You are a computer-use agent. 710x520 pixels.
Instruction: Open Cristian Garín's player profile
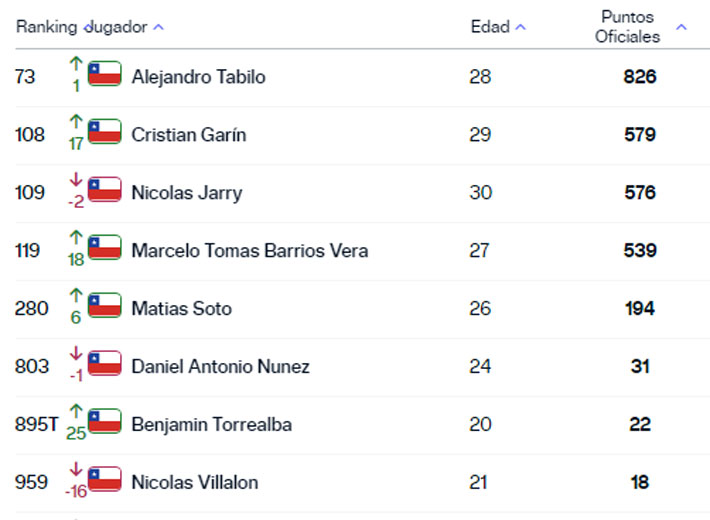[x=188, y=134]
